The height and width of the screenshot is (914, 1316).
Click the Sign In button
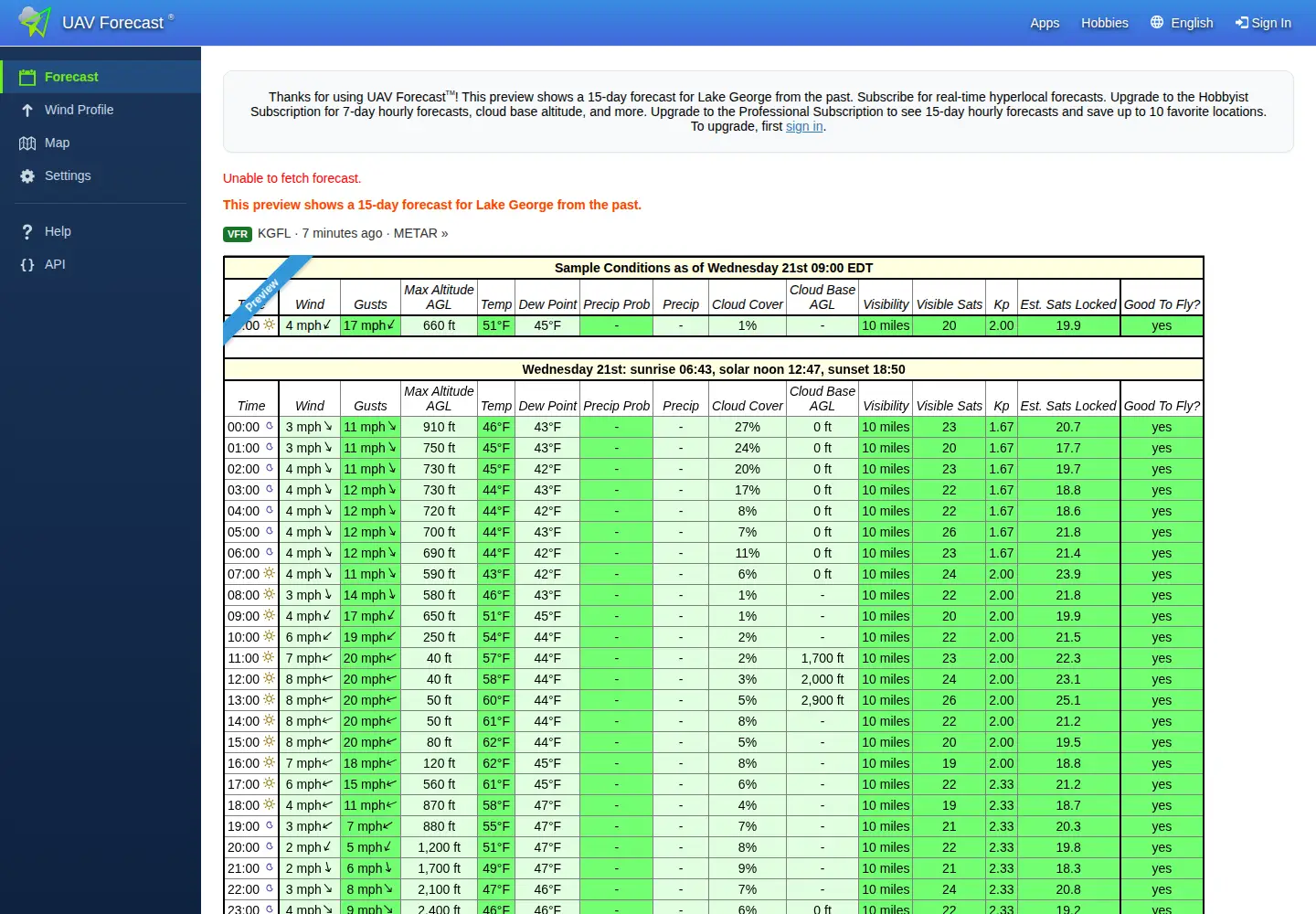pyautogui.click(x=1263, y=23)
